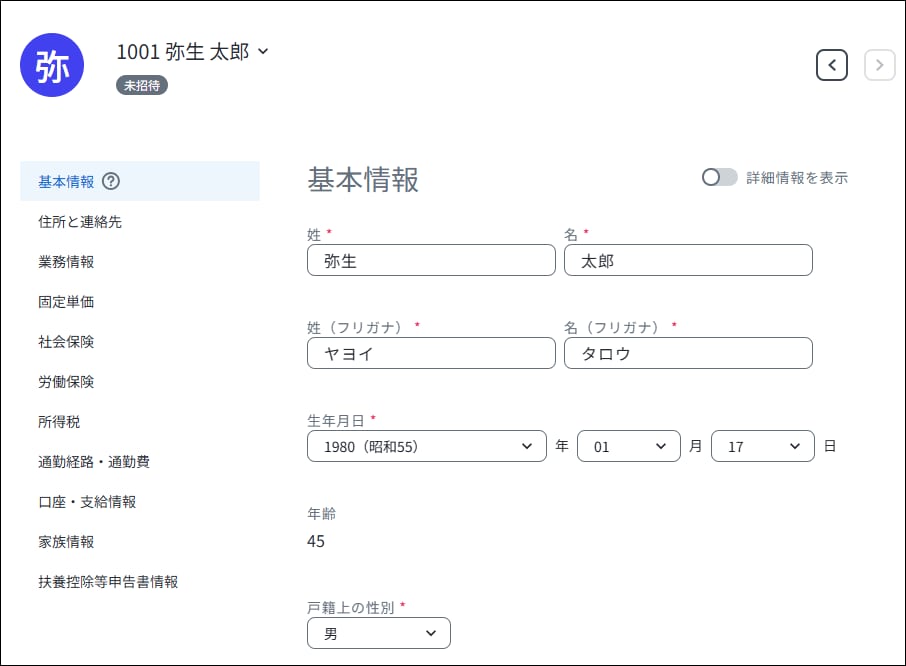906x666 pixels.
Task: Toggle 詳細情報を表示 switch
Action: coord(719,177)
